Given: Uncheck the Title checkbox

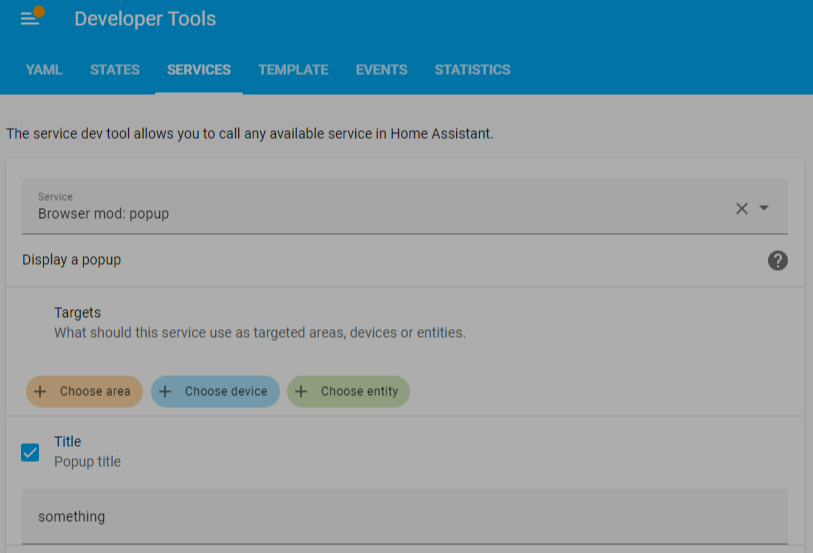Looking at the screenshot, I should tap(30, 452).
